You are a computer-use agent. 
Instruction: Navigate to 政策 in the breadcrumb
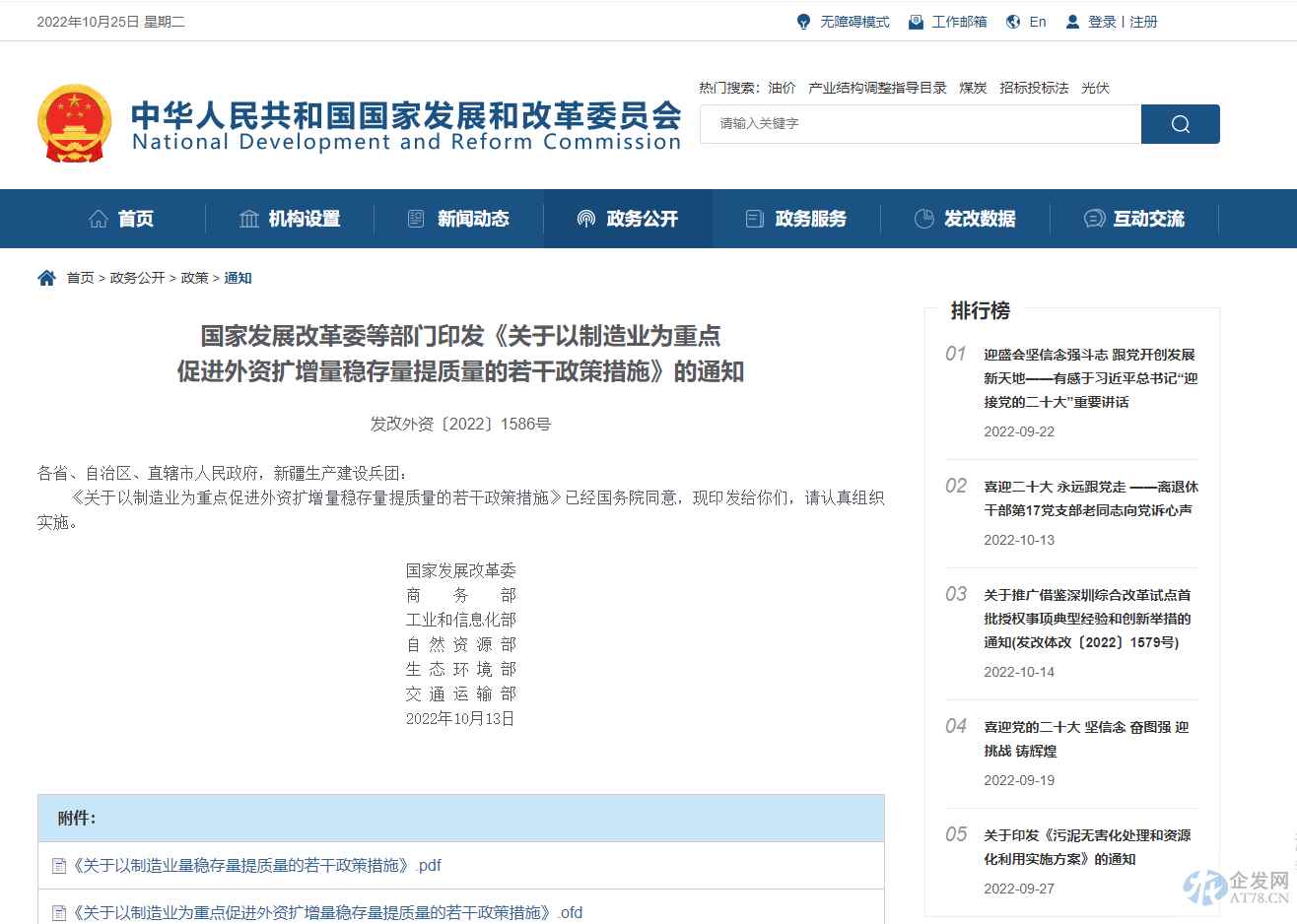194,277
